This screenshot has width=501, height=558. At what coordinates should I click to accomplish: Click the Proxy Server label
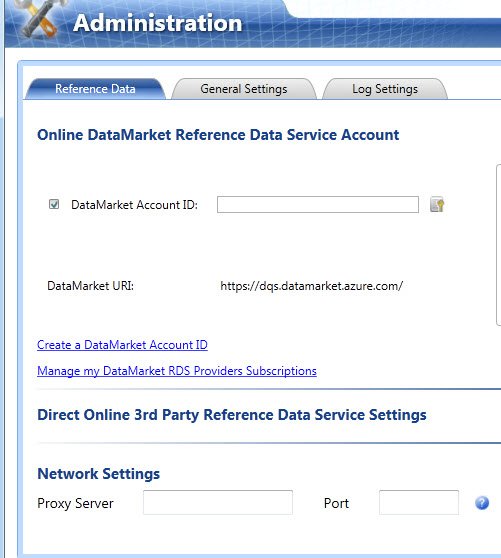75,503
